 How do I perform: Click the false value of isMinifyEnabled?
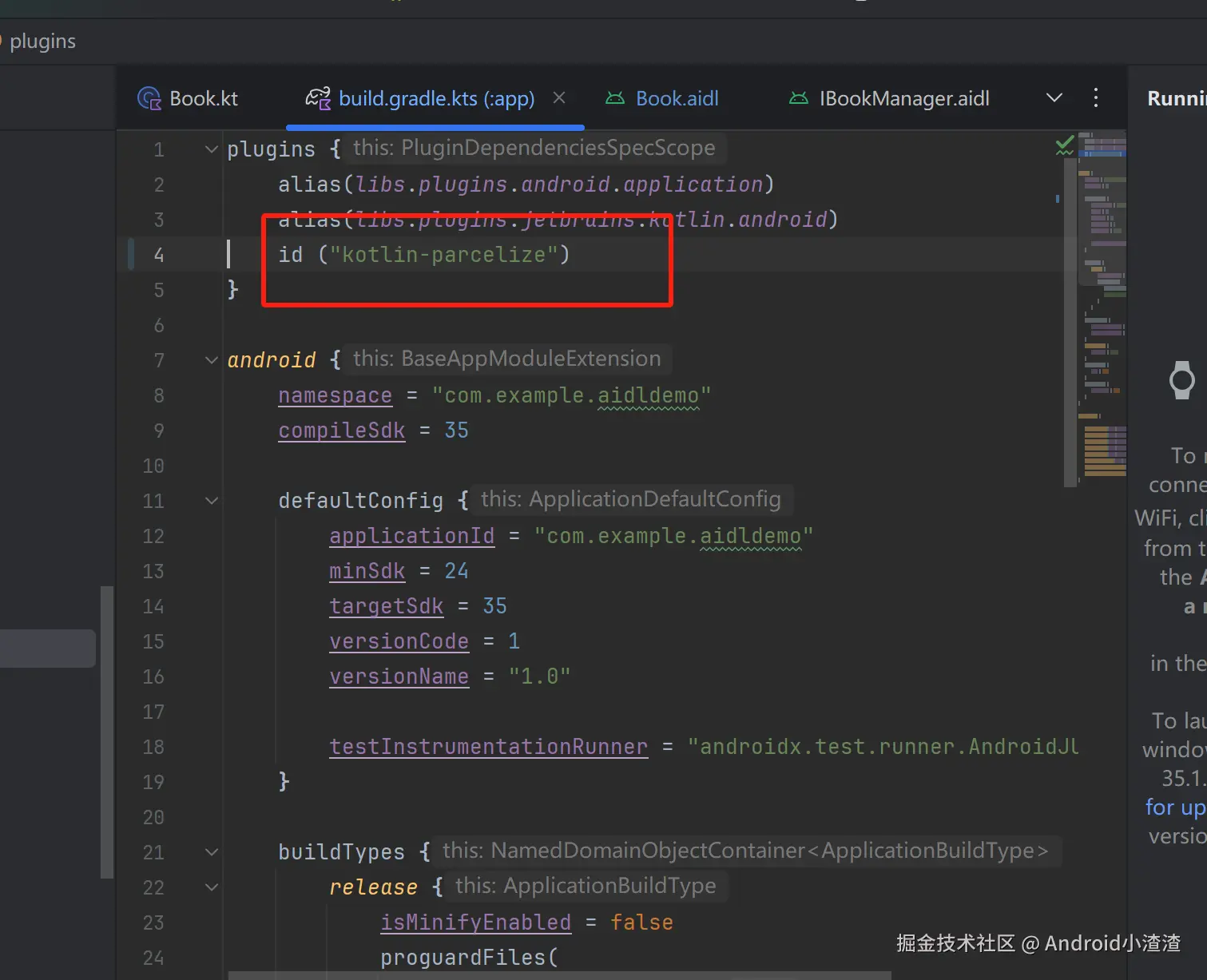[642, 922]
